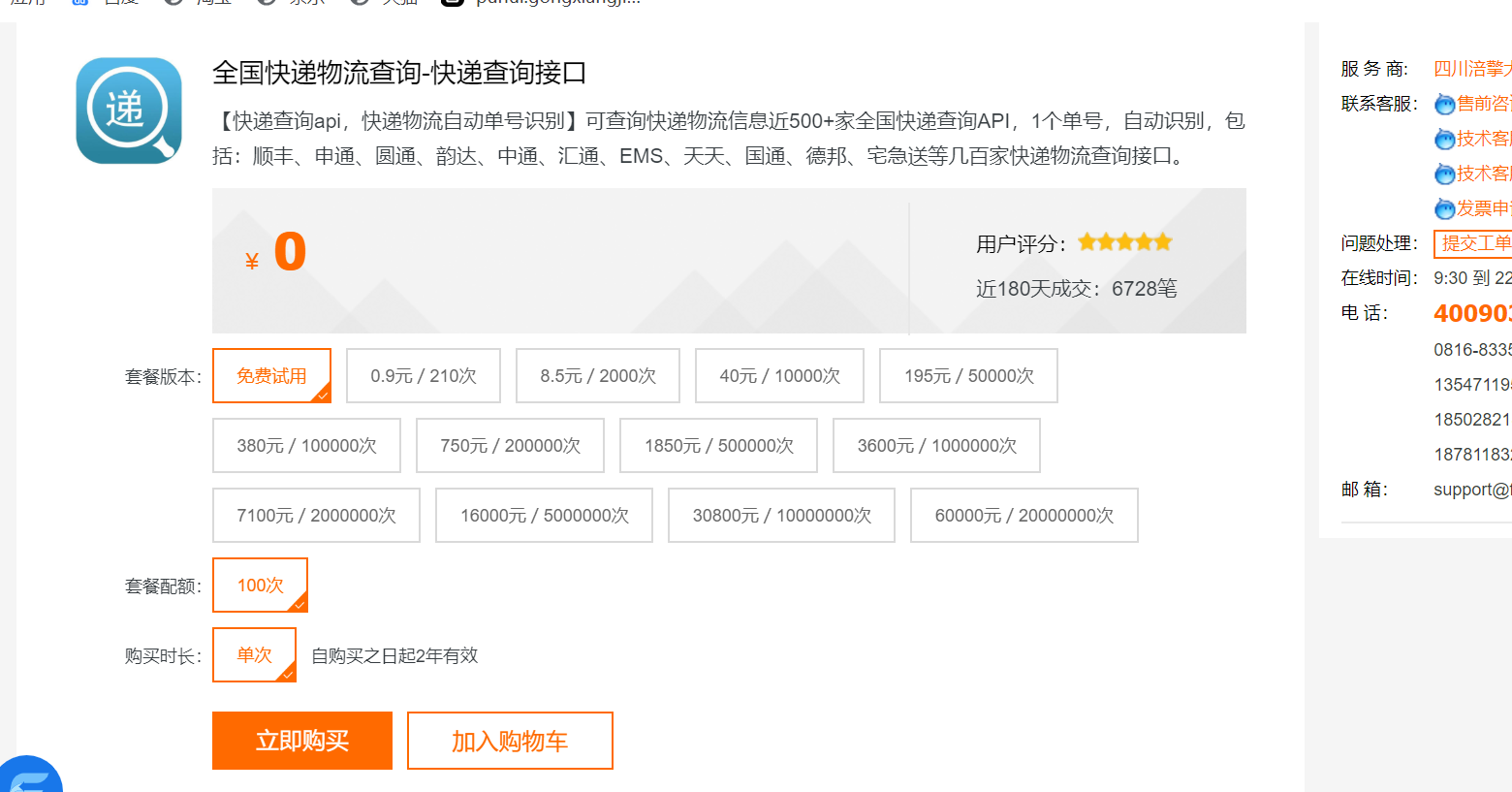Click the 提交工单 button
Image resolution: width=1512 pixels, height=792 pixels.
pyautogui.click(x=1473, y=243)
